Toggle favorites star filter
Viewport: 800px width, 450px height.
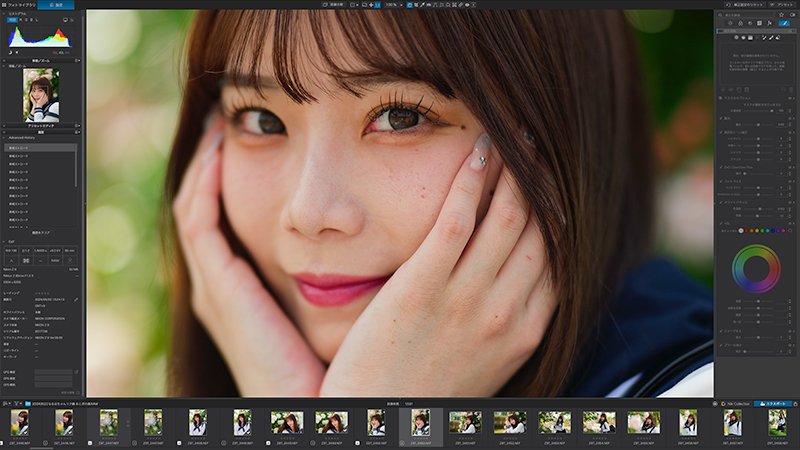[x=781, y=15]
